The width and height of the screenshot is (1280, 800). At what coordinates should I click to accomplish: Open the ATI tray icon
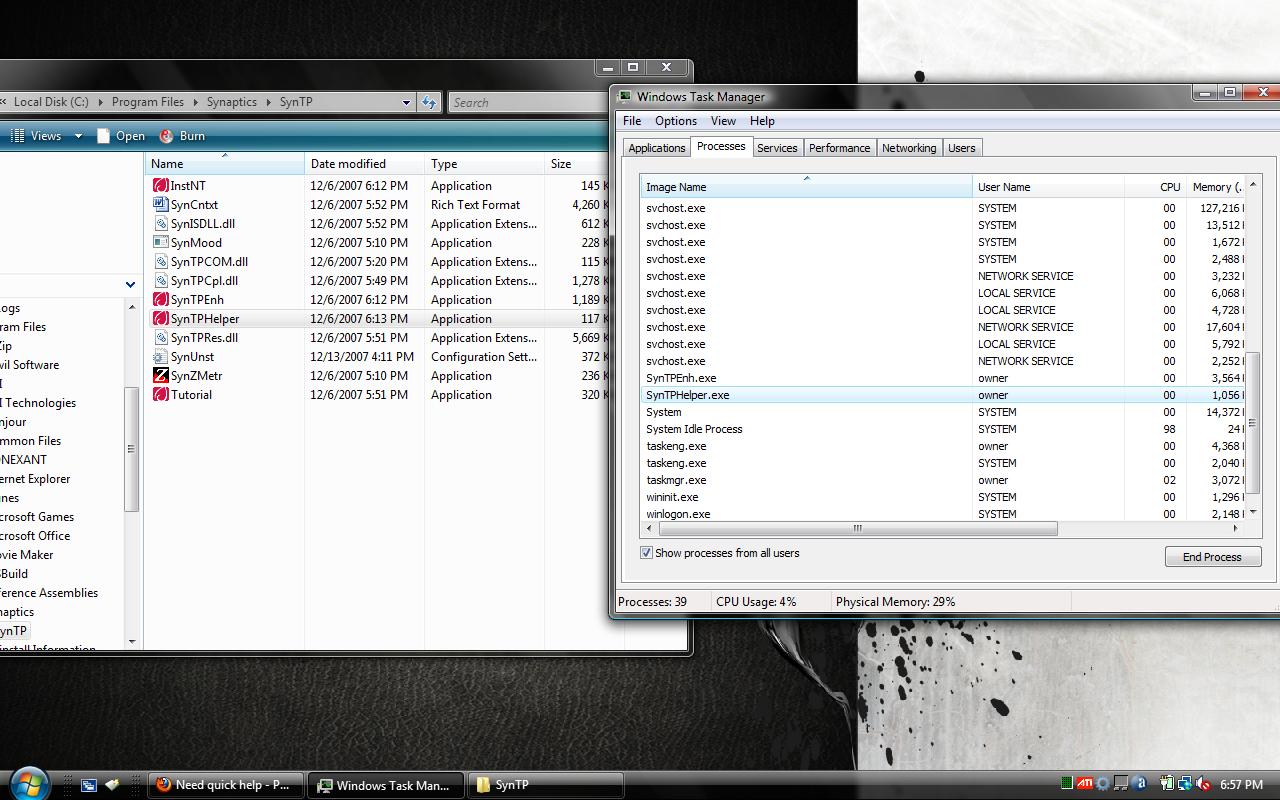pyautogui.click(x=1085, y=784)
